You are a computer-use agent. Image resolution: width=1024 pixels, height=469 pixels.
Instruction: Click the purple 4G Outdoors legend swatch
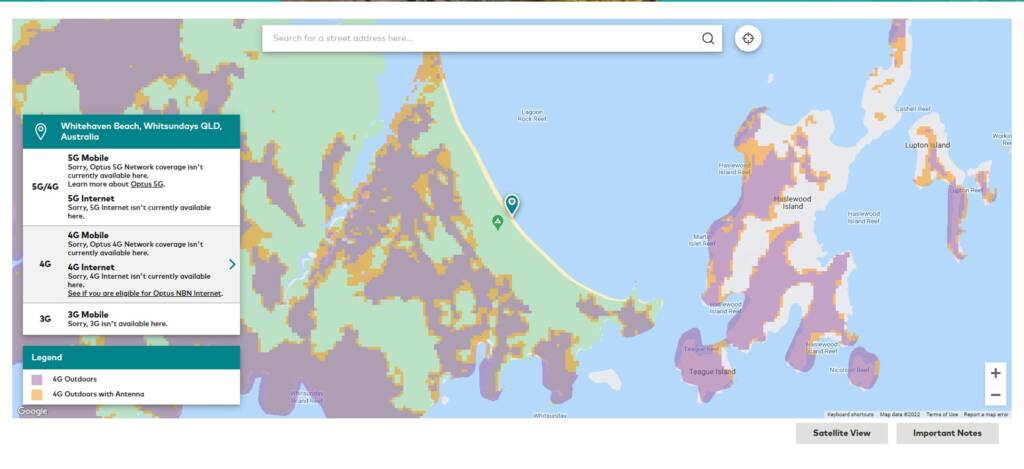point(37,379)
